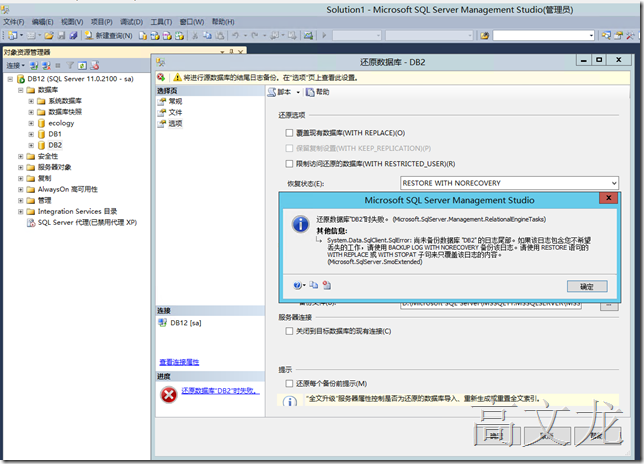Image resolution: width=644 pixels, height=464 pixels.
Task: Click the Disconnect icon in Object Explorer
Action: pos(46,65)
